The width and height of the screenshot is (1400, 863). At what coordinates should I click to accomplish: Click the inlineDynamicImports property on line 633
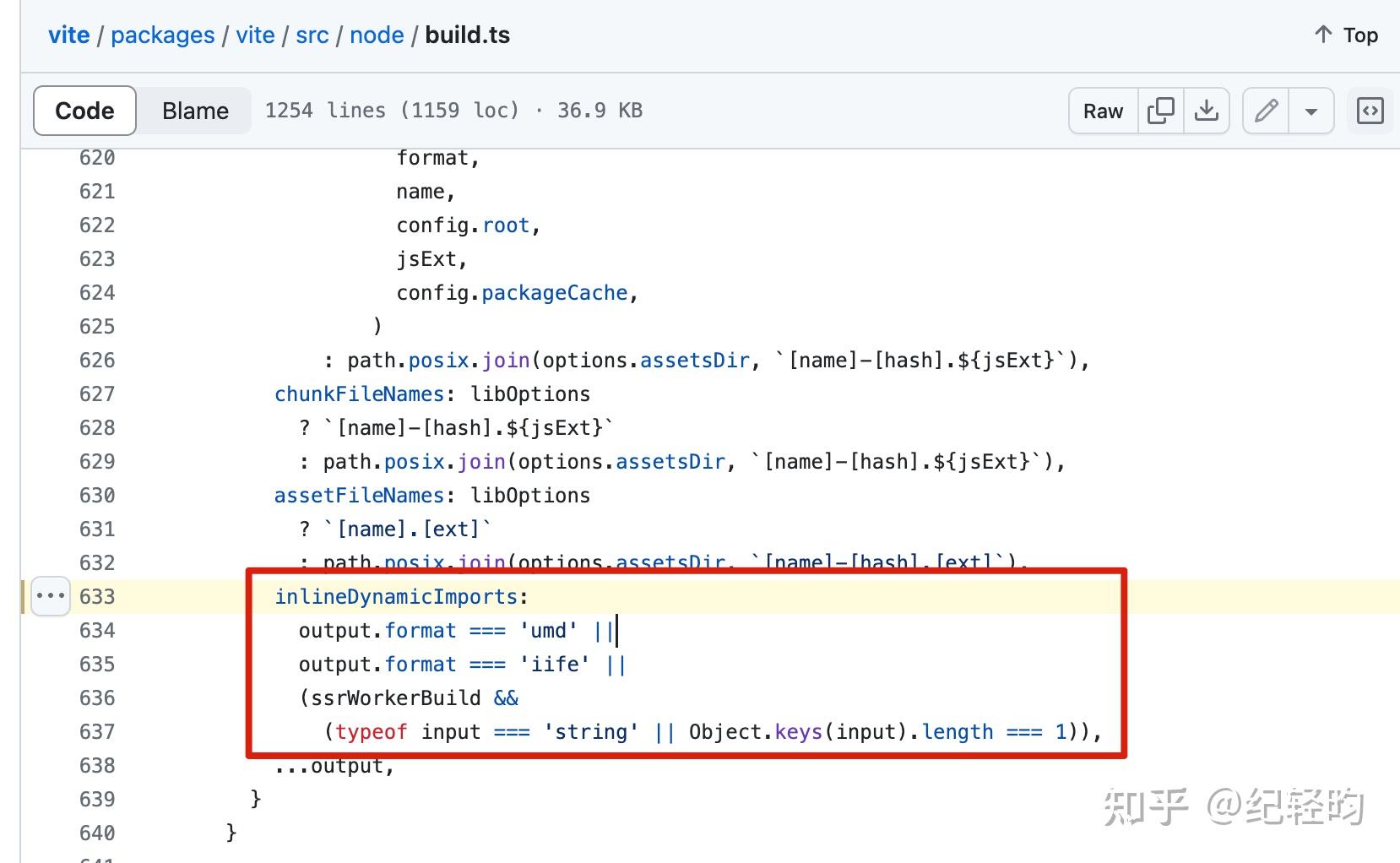point(396,597)
